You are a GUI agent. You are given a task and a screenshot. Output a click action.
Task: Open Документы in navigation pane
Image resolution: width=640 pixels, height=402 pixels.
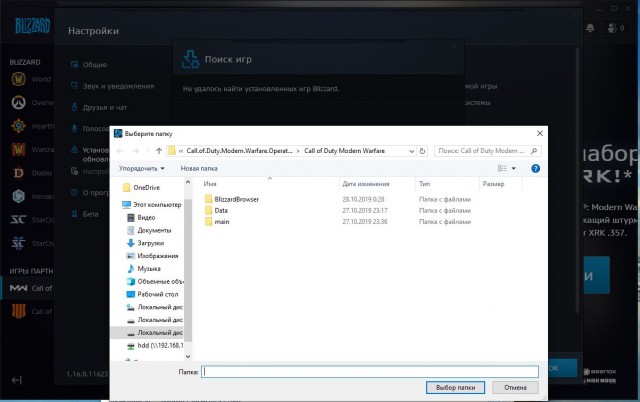tap(149, 230)
